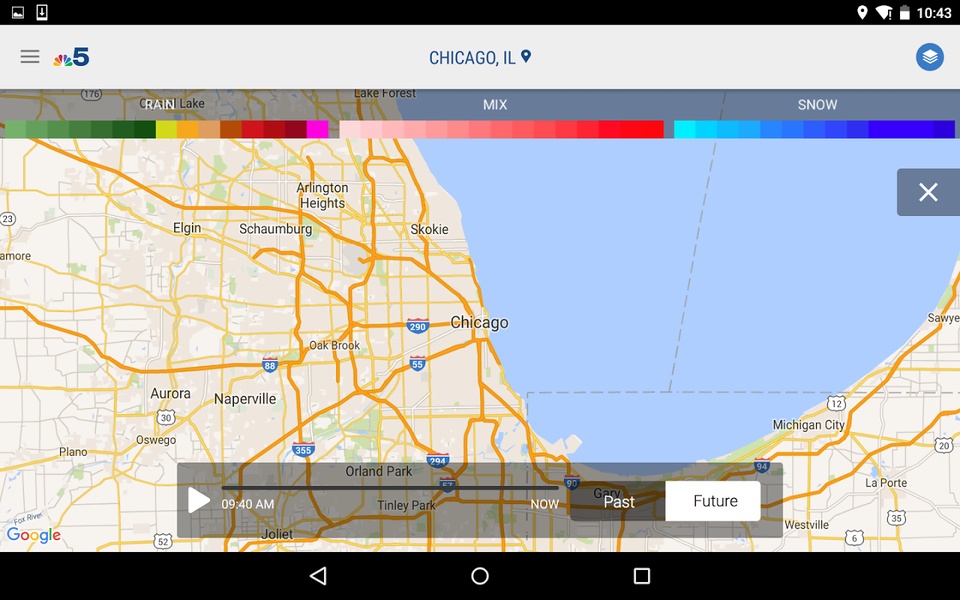Tap the download notification in status bar
The image size is (960, 600).
[42, 12]
